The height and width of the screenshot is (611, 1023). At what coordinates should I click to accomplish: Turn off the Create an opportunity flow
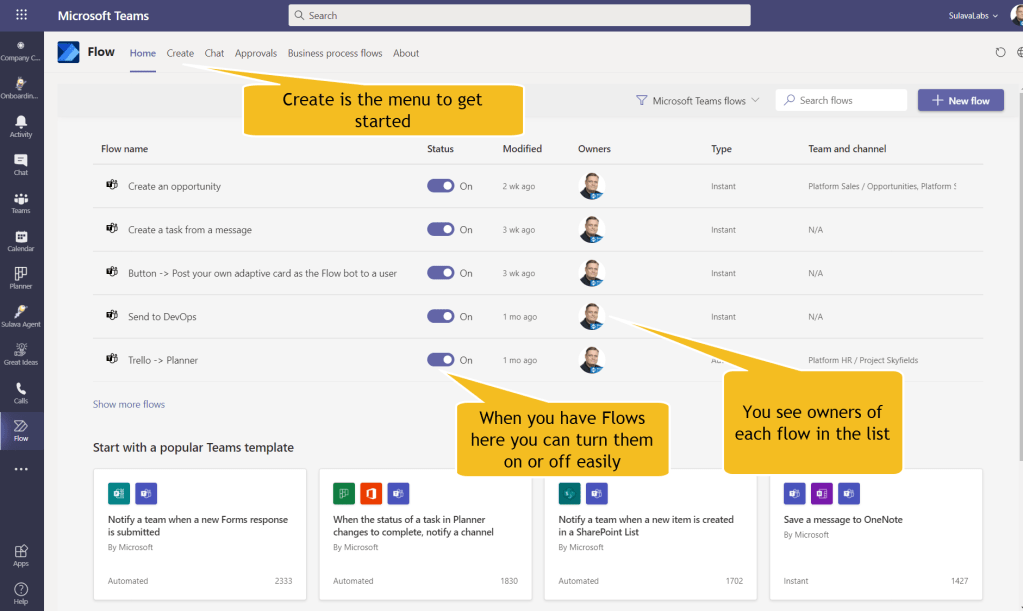click(x=441, y=186)
